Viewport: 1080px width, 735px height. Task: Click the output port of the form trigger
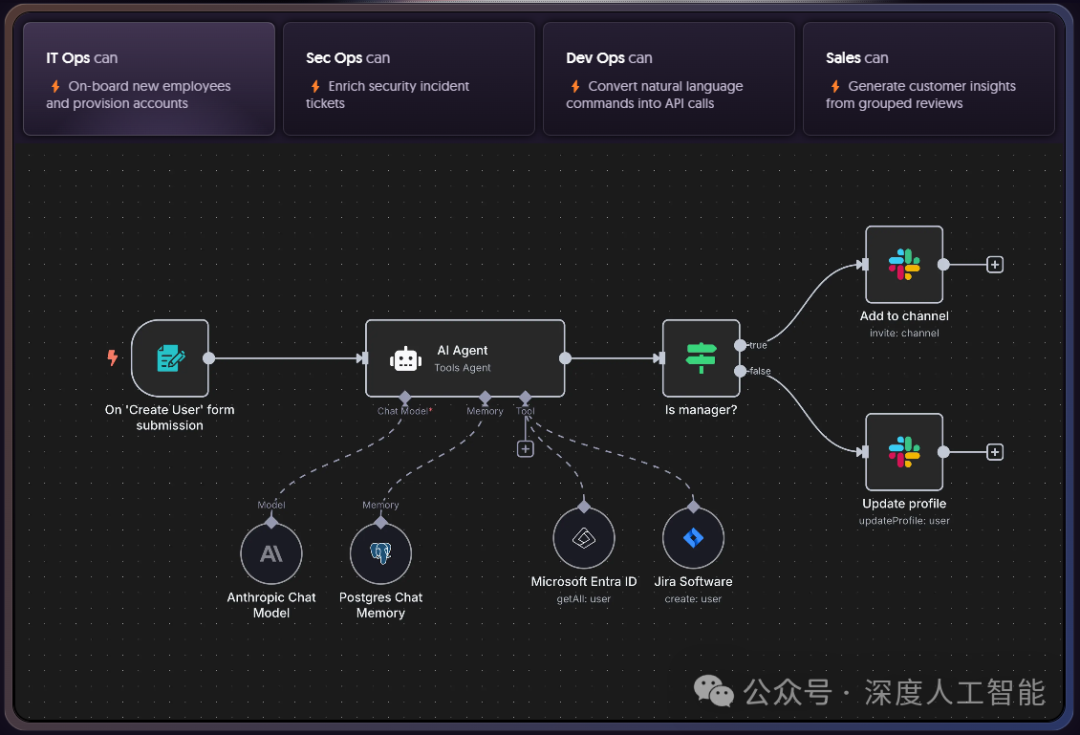(x=209, y=358)
